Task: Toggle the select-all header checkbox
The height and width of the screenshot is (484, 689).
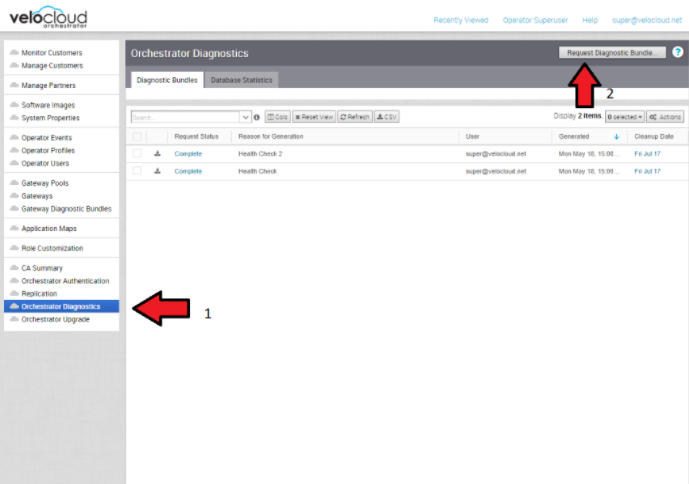Action: pos(137,136)
